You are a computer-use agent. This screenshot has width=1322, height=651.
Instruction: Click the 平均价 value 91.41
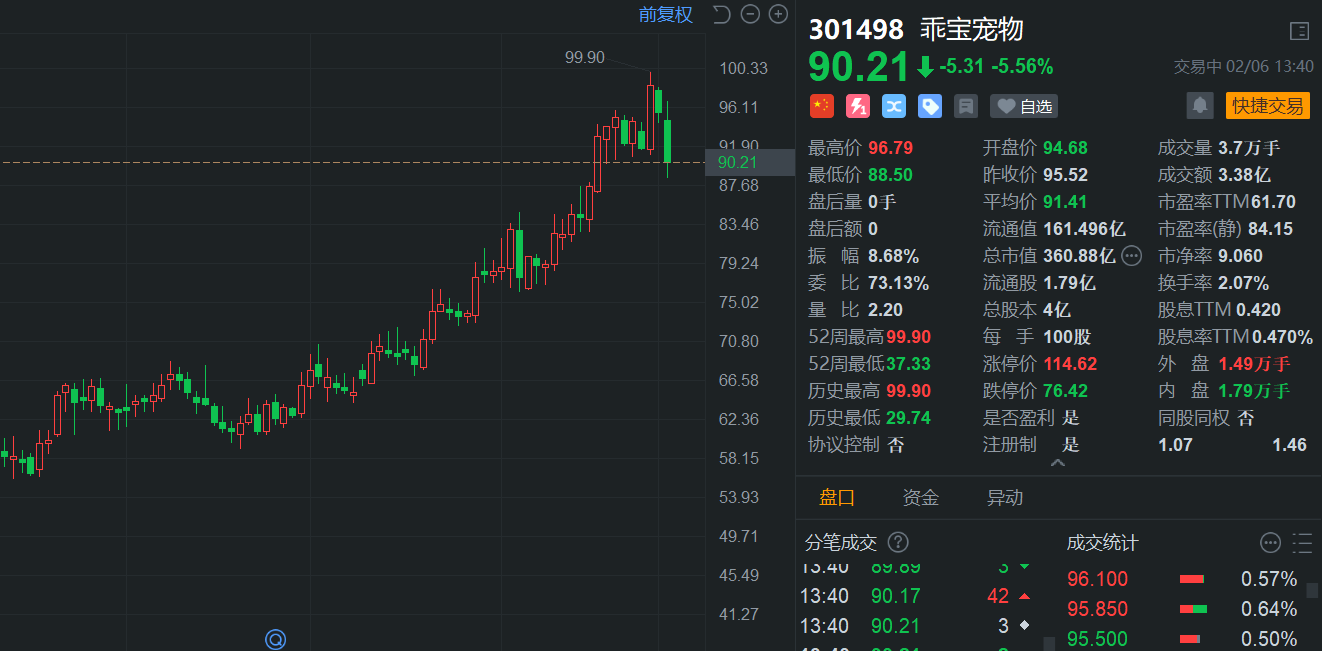(x=1065, y=202)
